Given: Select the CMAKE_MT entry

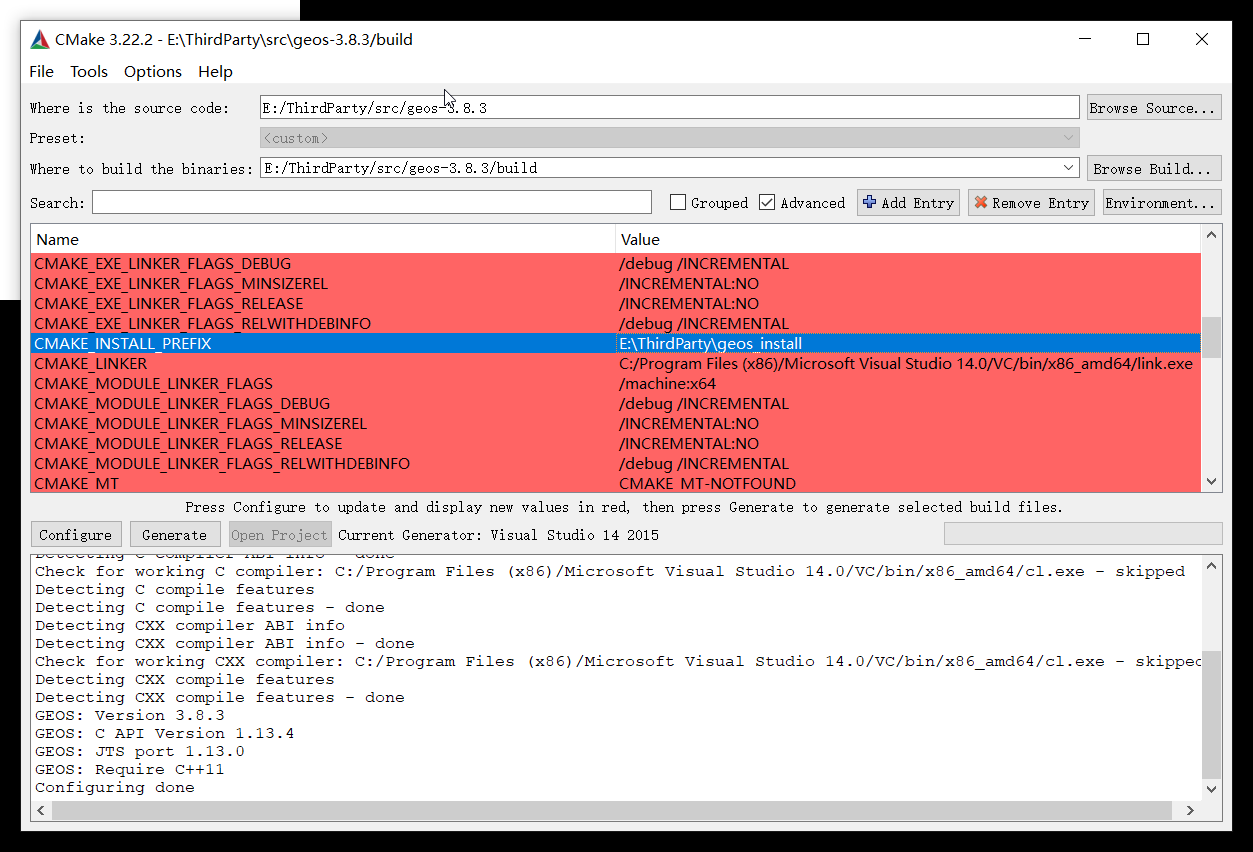Looking at the screenshot, I should 76,483.
